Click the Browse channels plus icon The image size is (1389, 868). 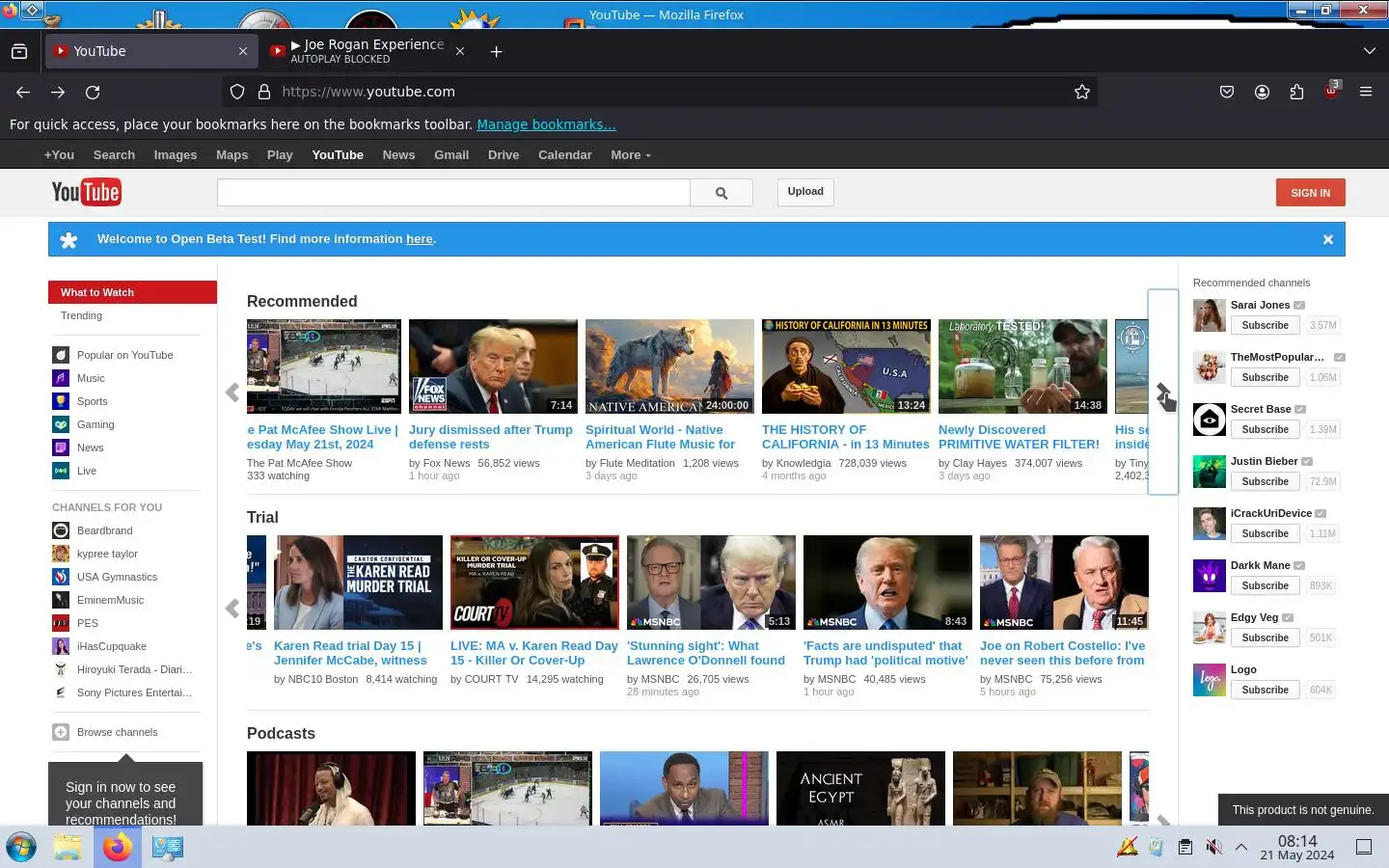click(61, 732)
